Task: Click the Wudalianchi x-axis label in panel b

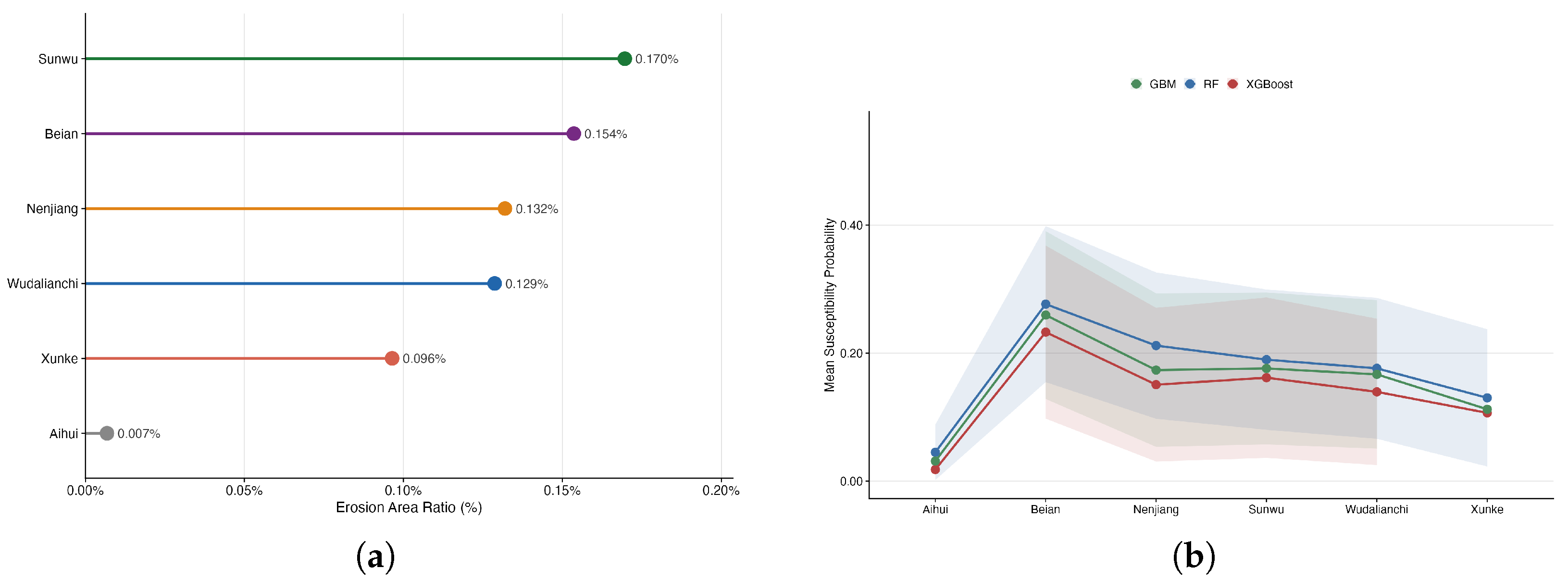Action: pyautogui.click(x=1376, y=509)
